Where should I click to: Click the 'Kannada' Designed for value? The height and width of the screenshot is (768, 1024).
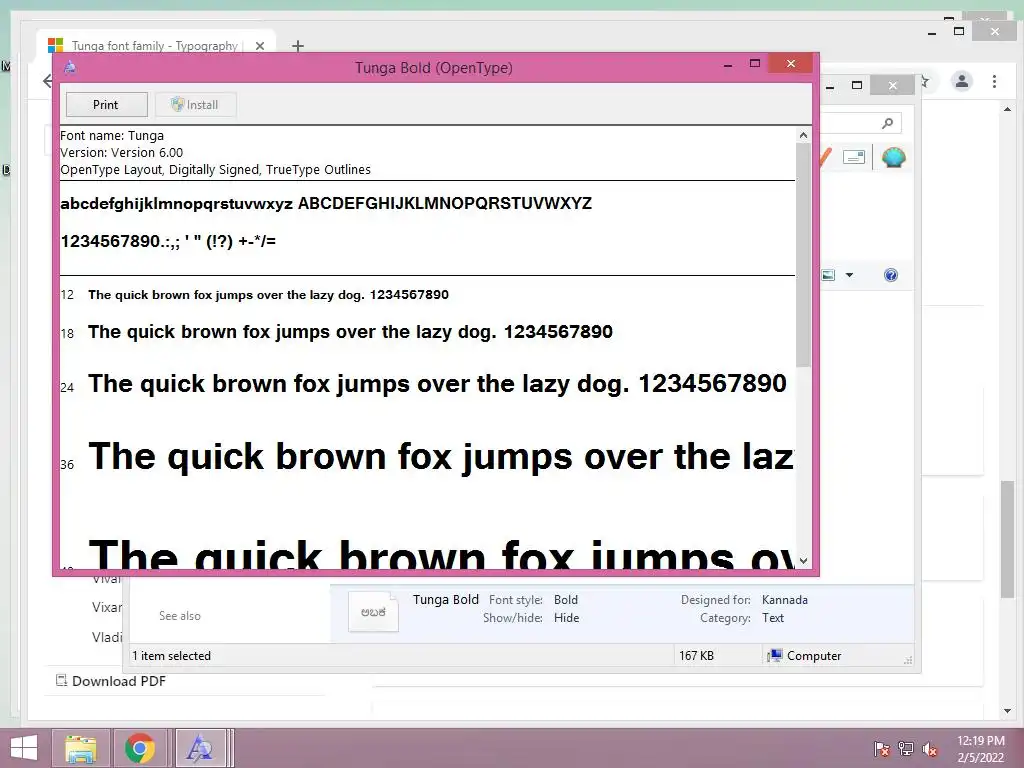click(x=784, y=600)
